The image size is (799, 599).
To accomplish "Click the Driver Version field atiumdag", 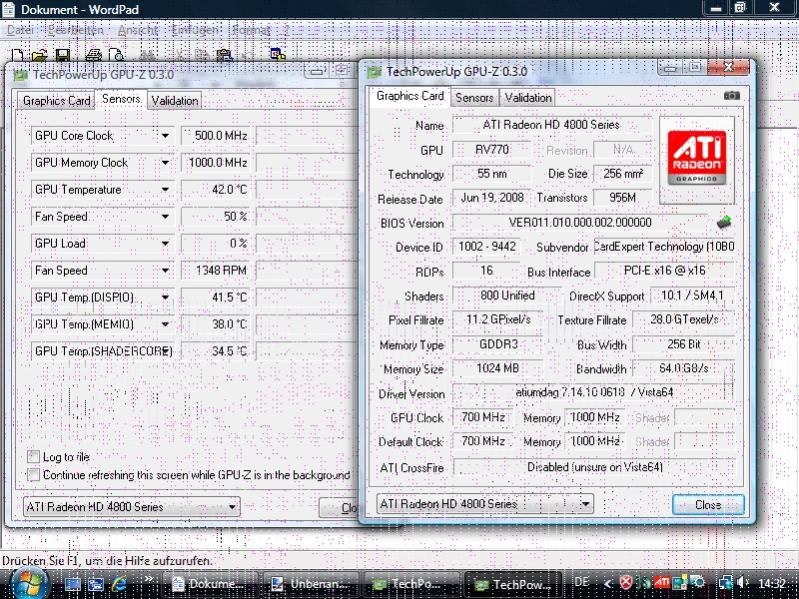I will coord(593,393).
